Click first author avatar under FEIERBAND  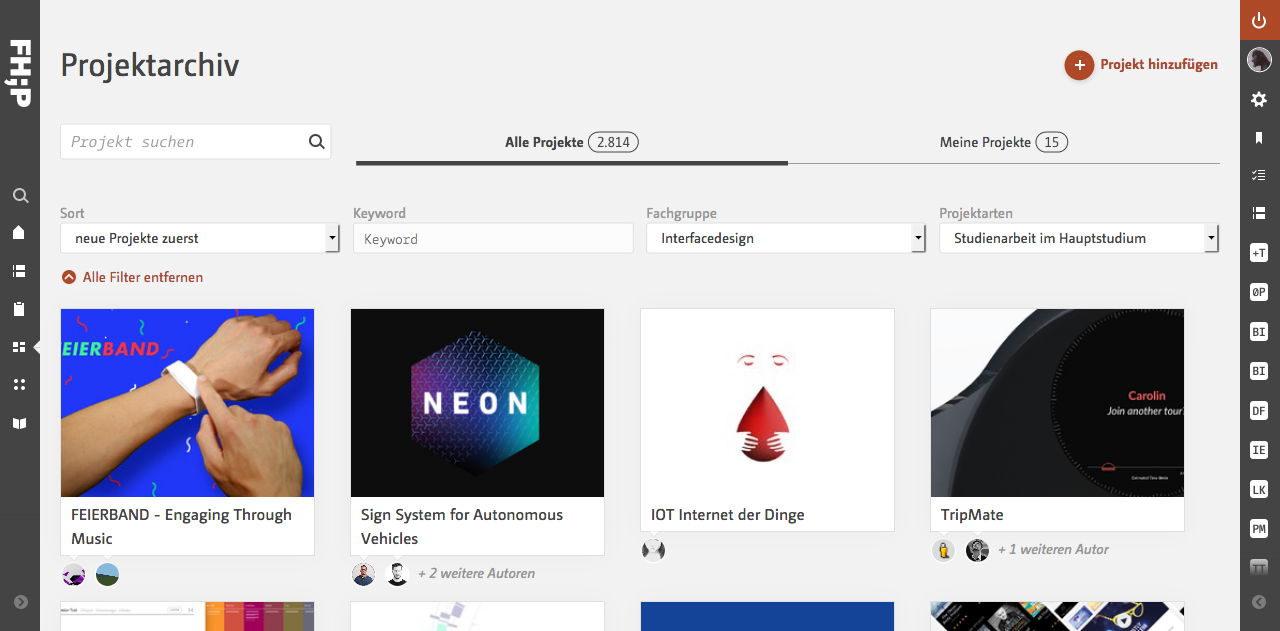(74, 575)
